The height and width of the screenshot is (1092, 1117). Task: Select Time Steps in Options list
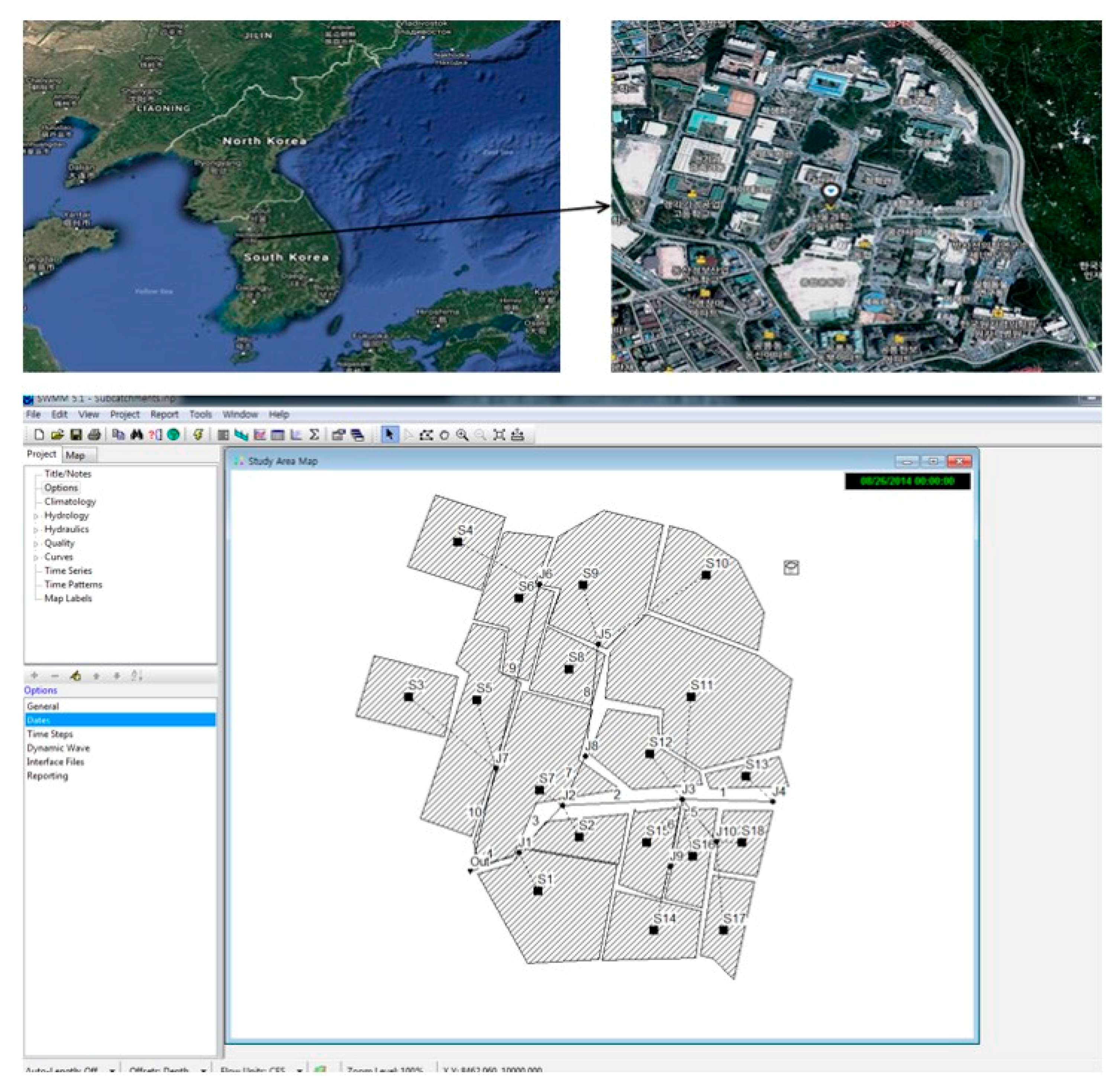click(x=50, y=734)
